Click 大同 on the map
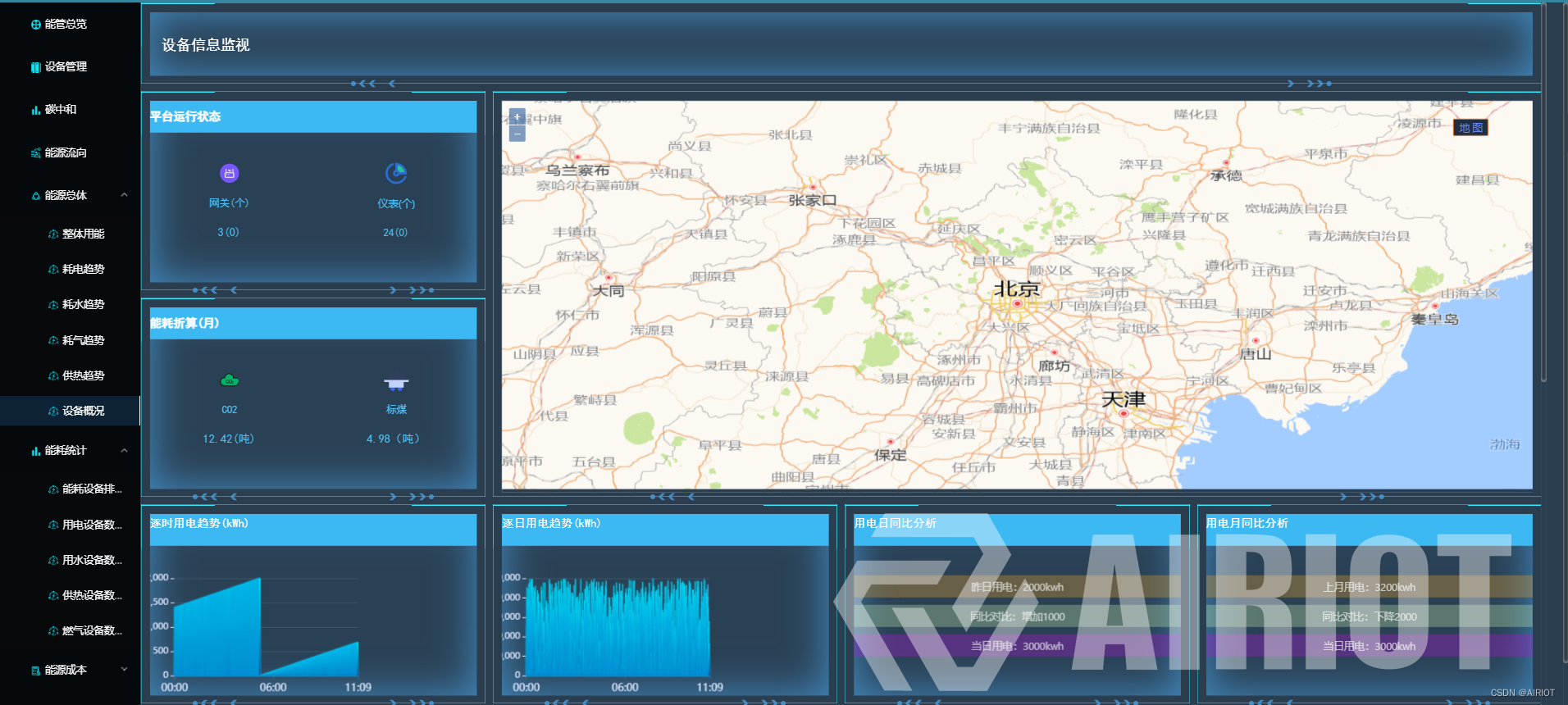 point(609,291)
